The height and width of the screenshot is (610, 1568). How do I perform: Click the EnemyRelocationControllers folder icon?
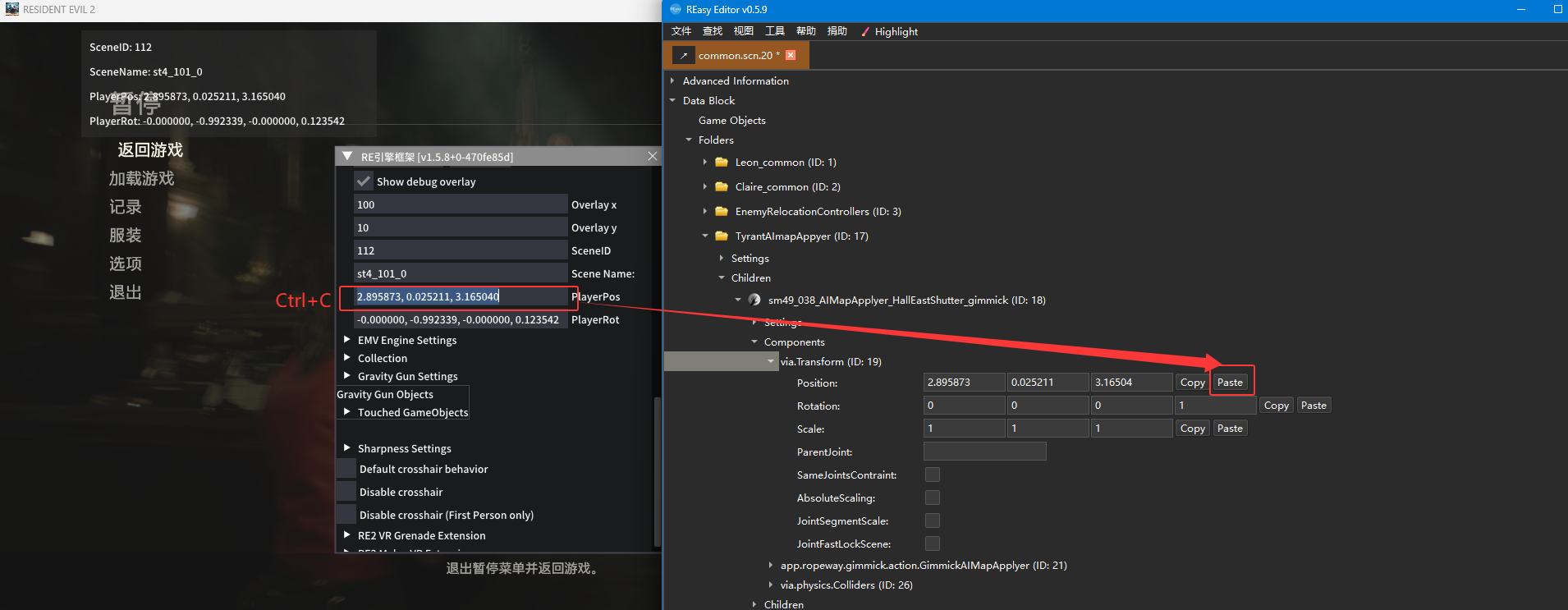pyautogui.click(x=722, y=211)
